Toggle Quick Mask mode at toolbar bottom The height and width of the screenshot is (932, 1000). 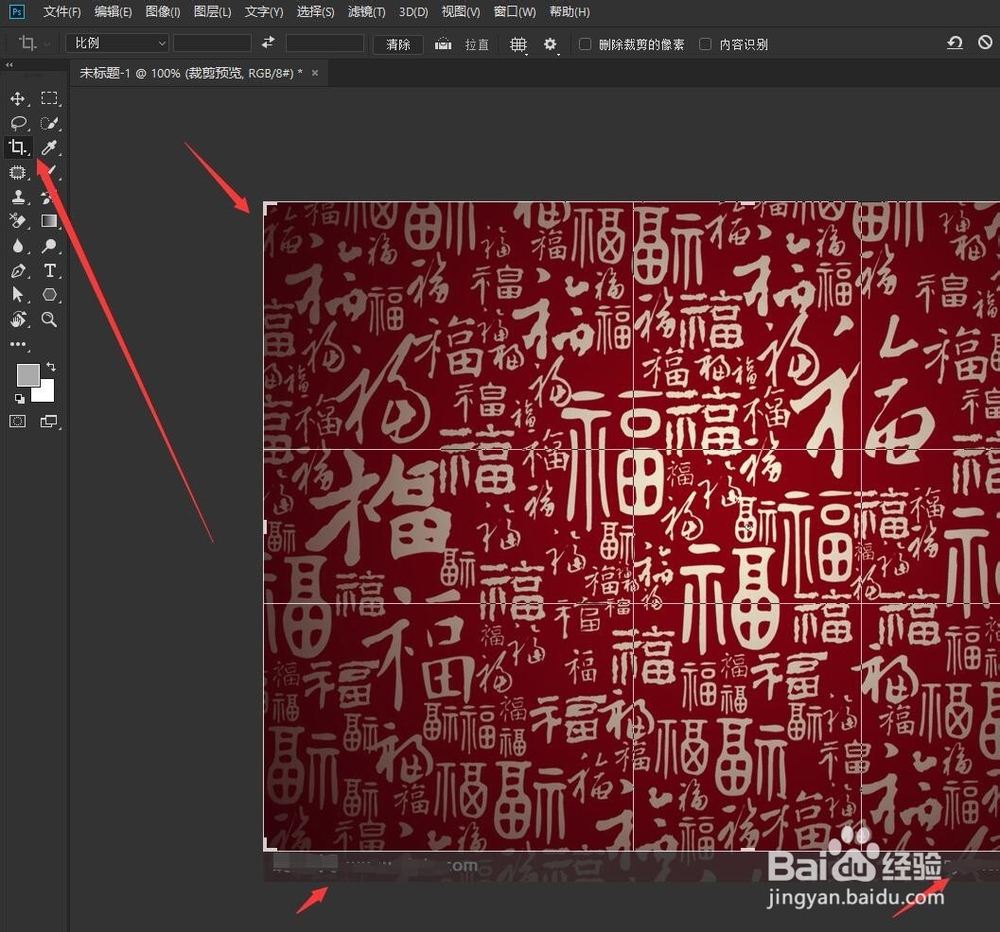[x=17, y=420]
